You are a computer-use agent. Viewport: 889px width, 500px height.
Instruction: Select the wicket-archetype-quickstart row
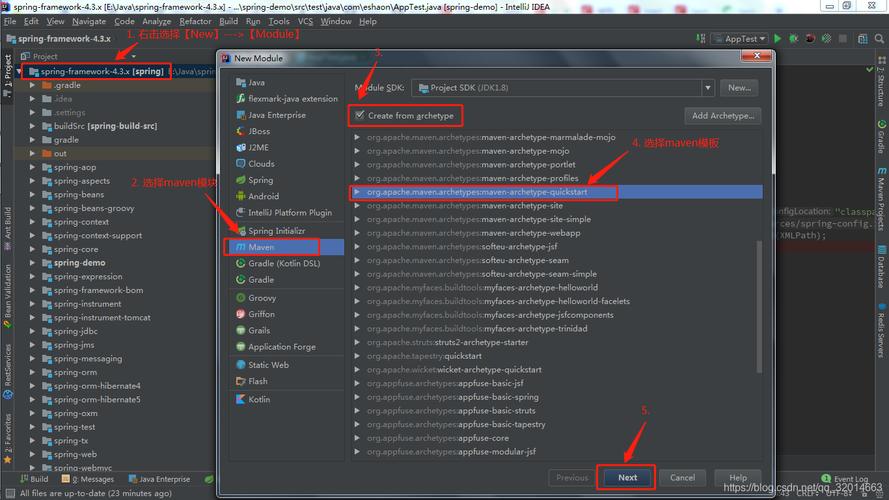point(556,370)
